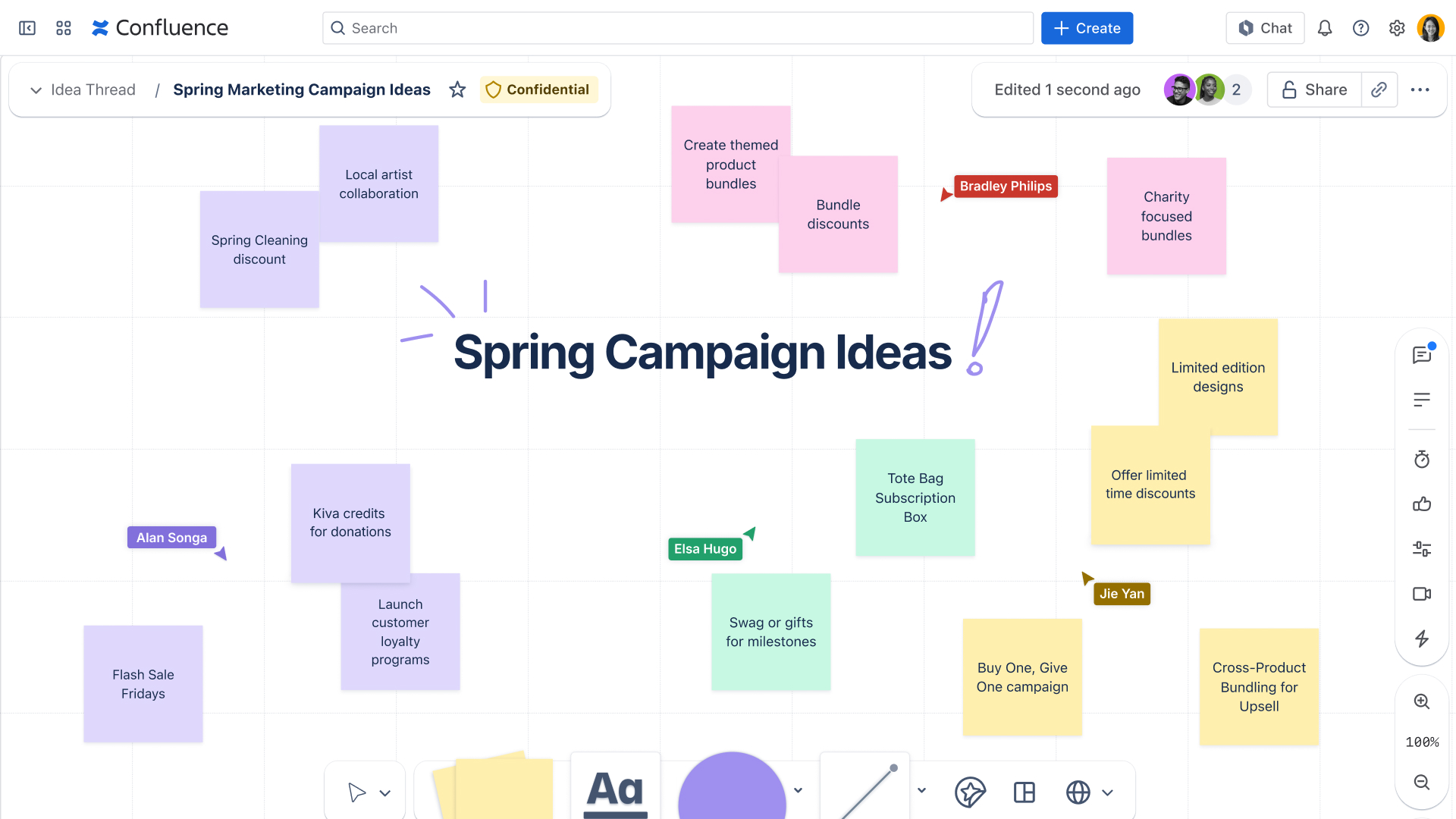Select the Tote Bag Subscription Box note
Screen dimensions: 1456x819
tap(915, 497)
